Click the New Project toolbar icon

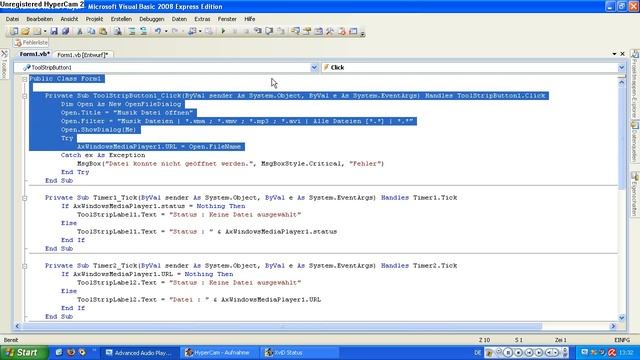14,31
